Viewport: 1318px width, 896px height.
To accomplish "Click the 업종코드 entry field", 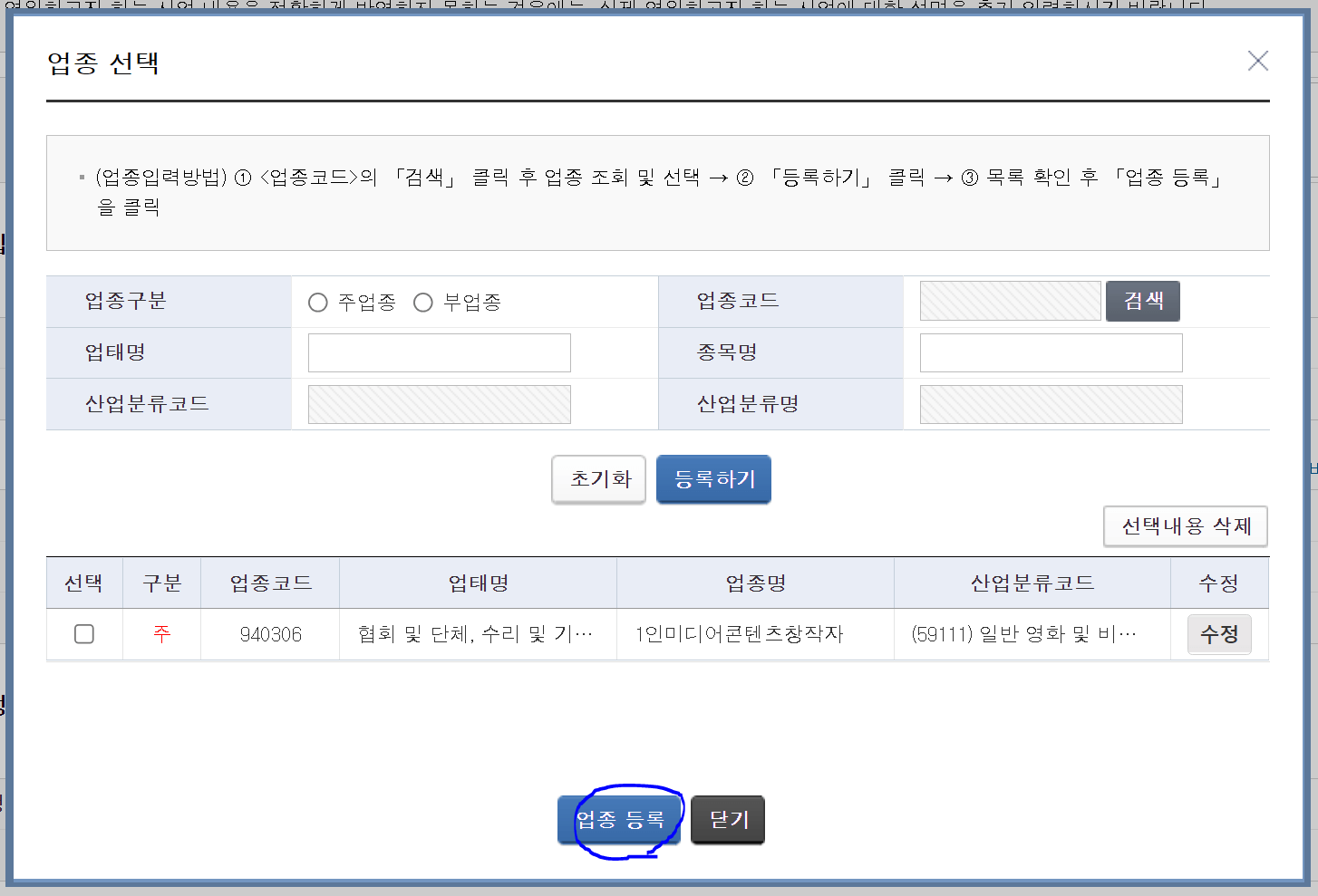I will pos(1010,301).
